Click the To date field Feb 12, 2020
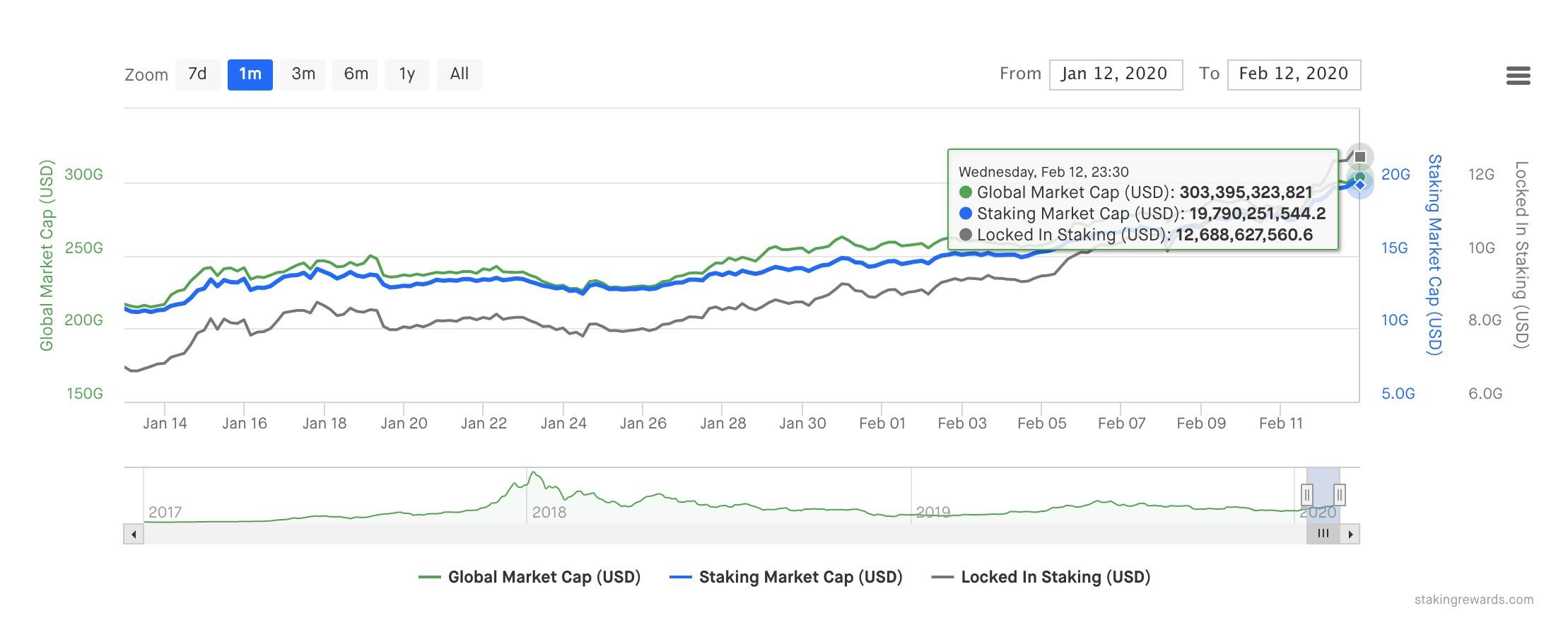The height and width of the screenshot is (618, 1568). [1294, 74]
